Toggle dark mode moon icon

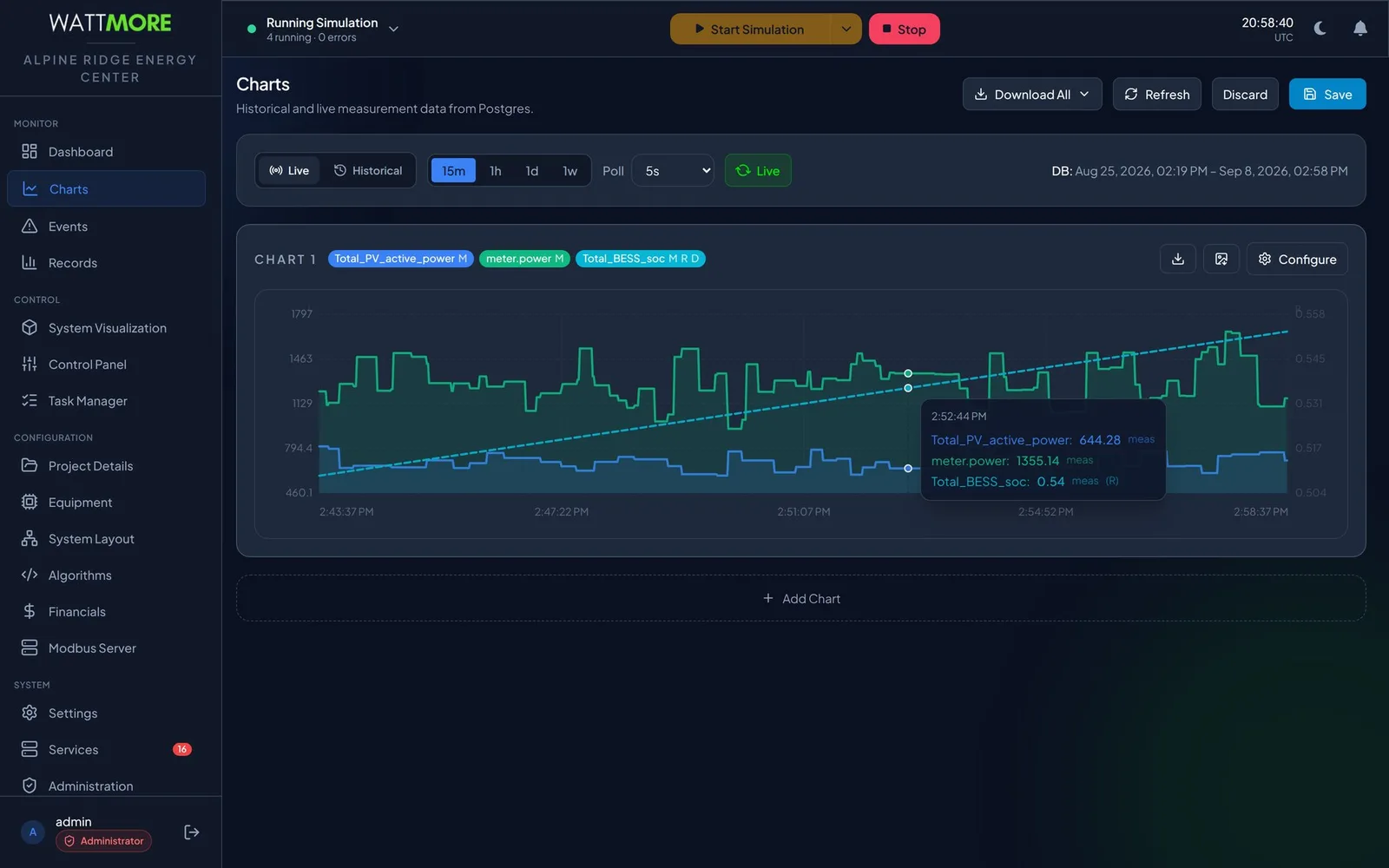click(x=1320, y=29)
